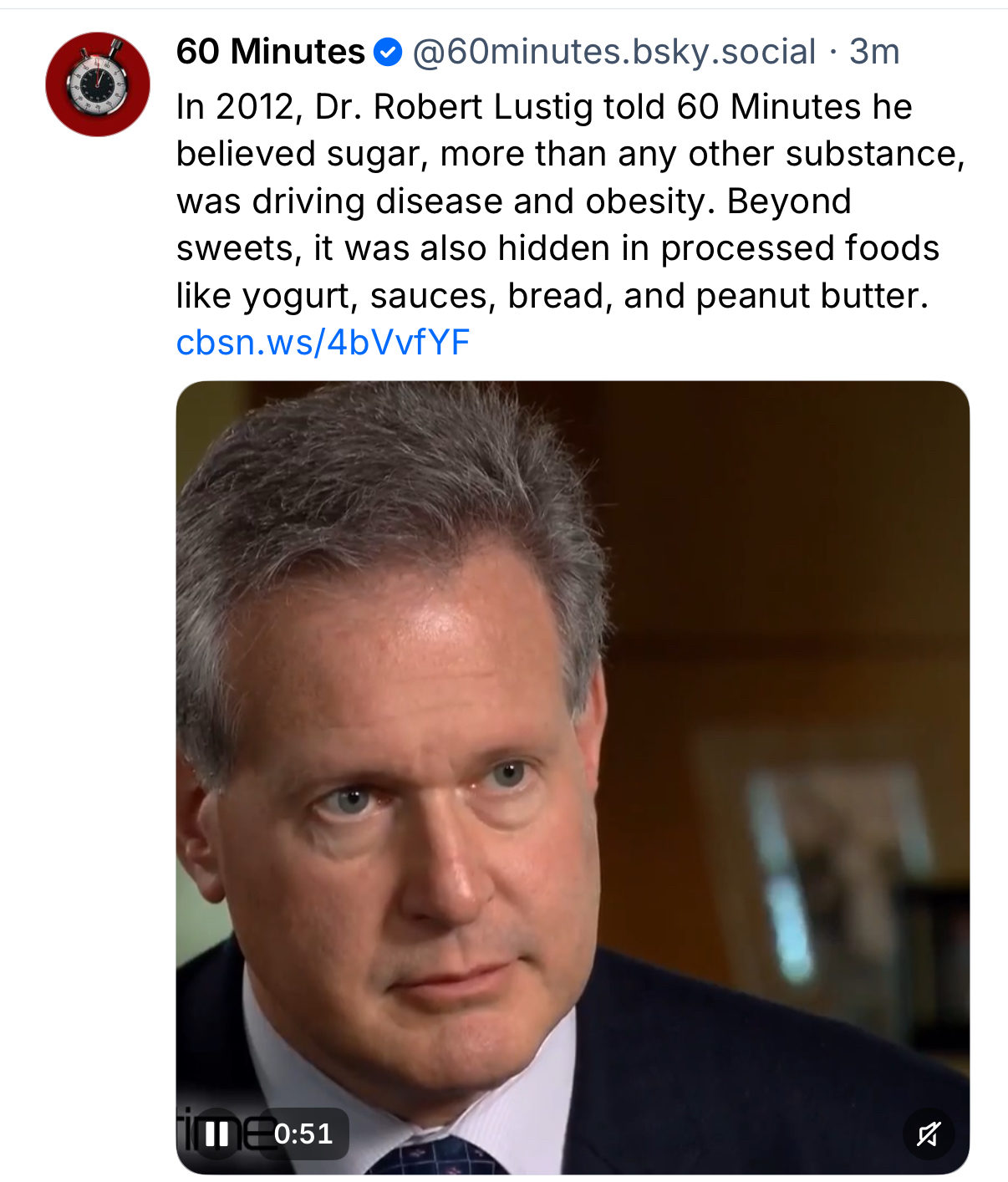Open the @60minutes.bsky.social handle profile
1008x1182 pixels.
coord(614,52)
